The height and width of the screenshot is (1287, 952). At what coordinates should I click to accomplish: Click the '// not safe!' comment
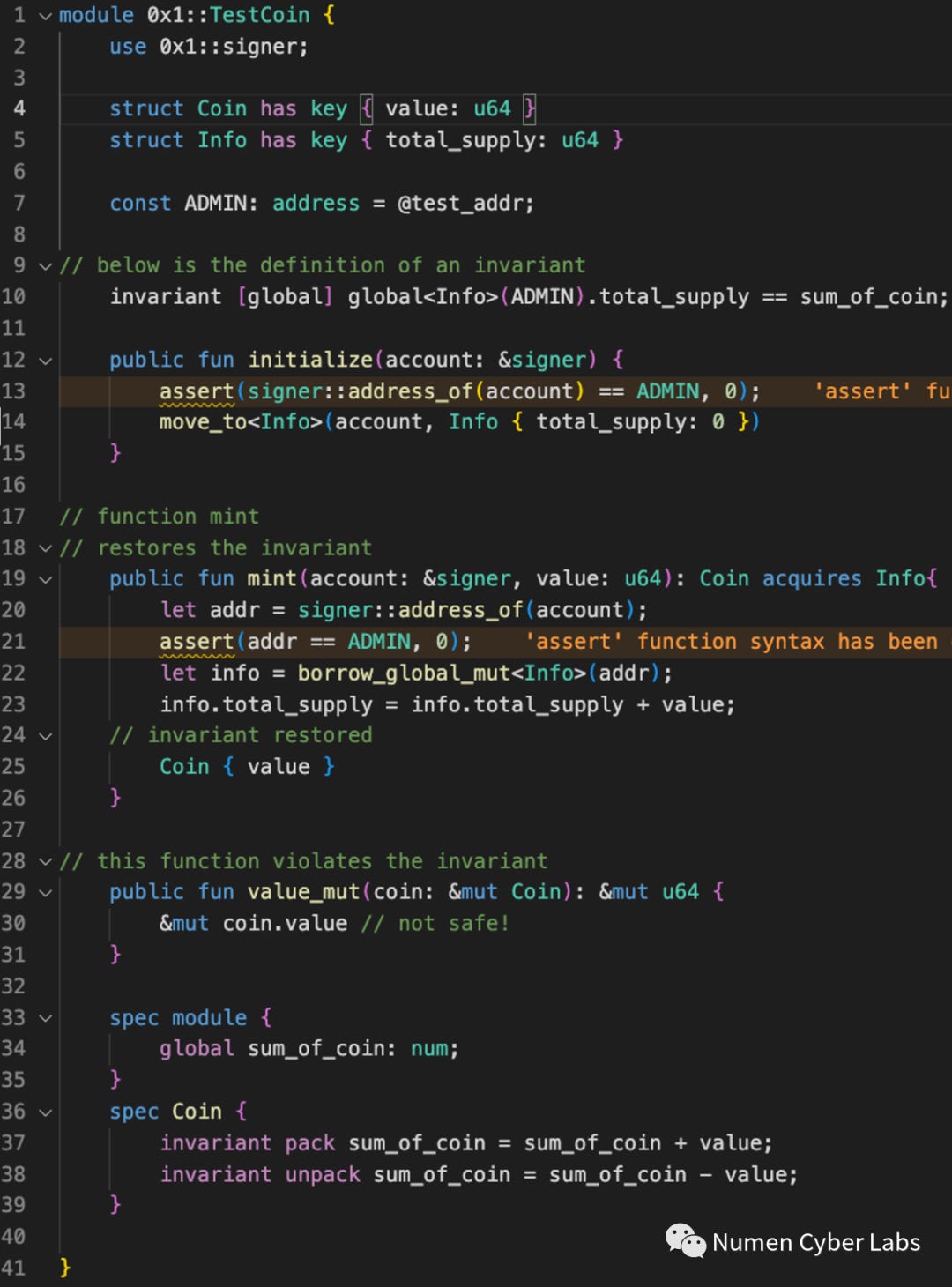[435, 924]
